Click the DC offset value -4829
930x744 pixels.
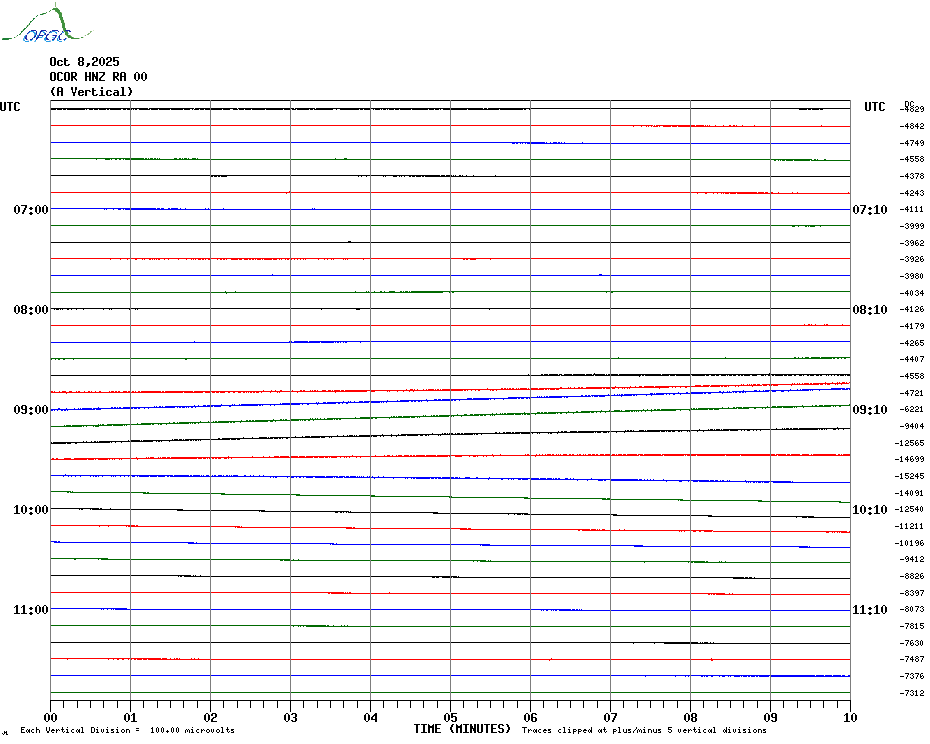(x=912, y=109)
